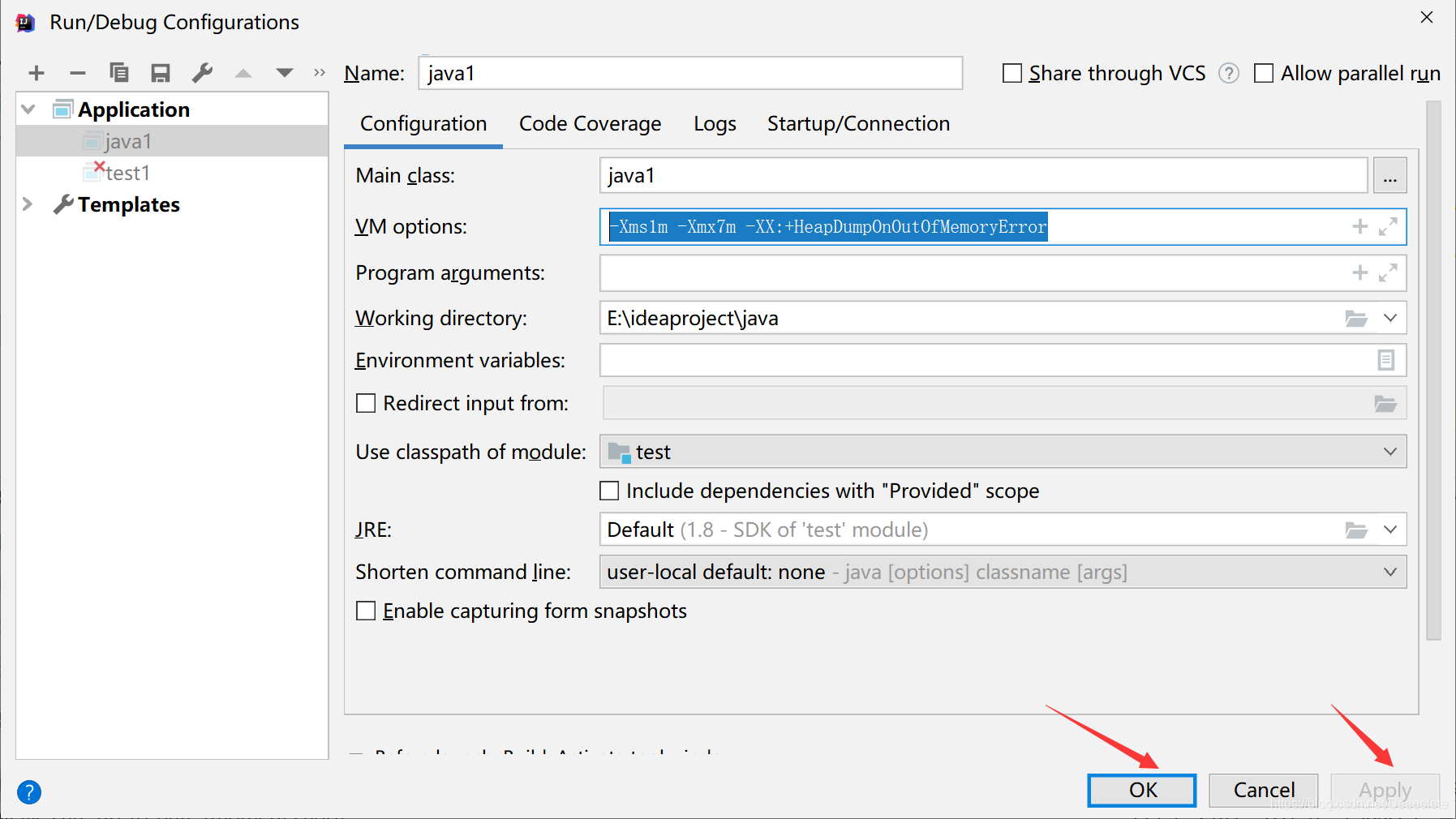Browse JRE location with folder icon

click(1356, 530)
